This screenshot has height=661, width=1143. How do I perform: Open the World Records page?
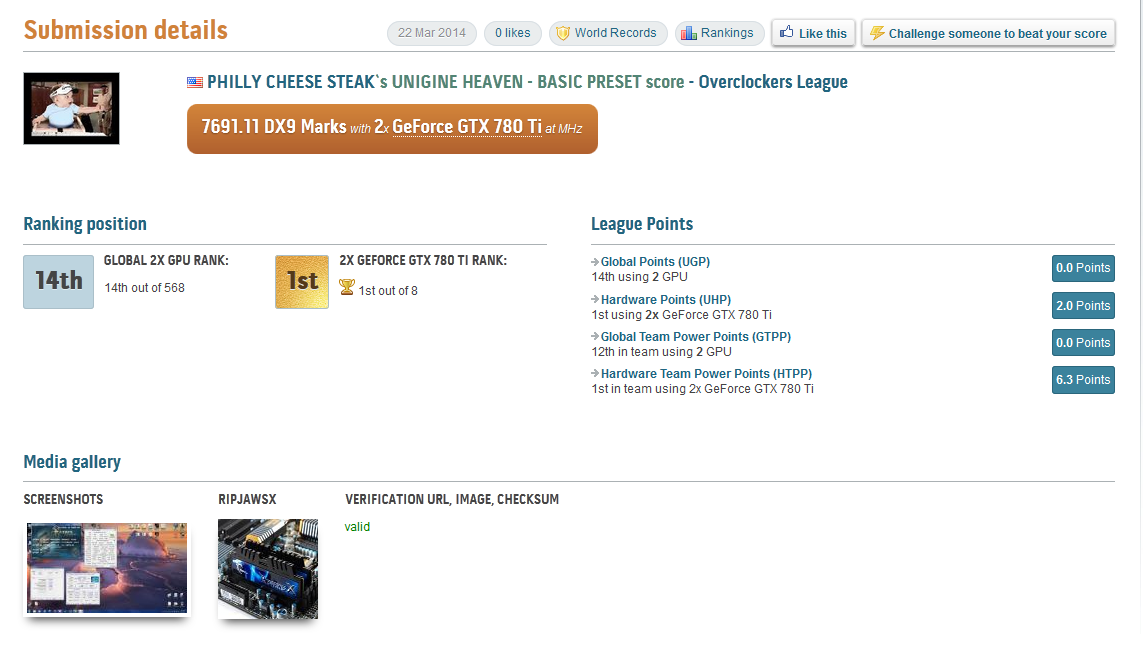[x=607, y=33]
